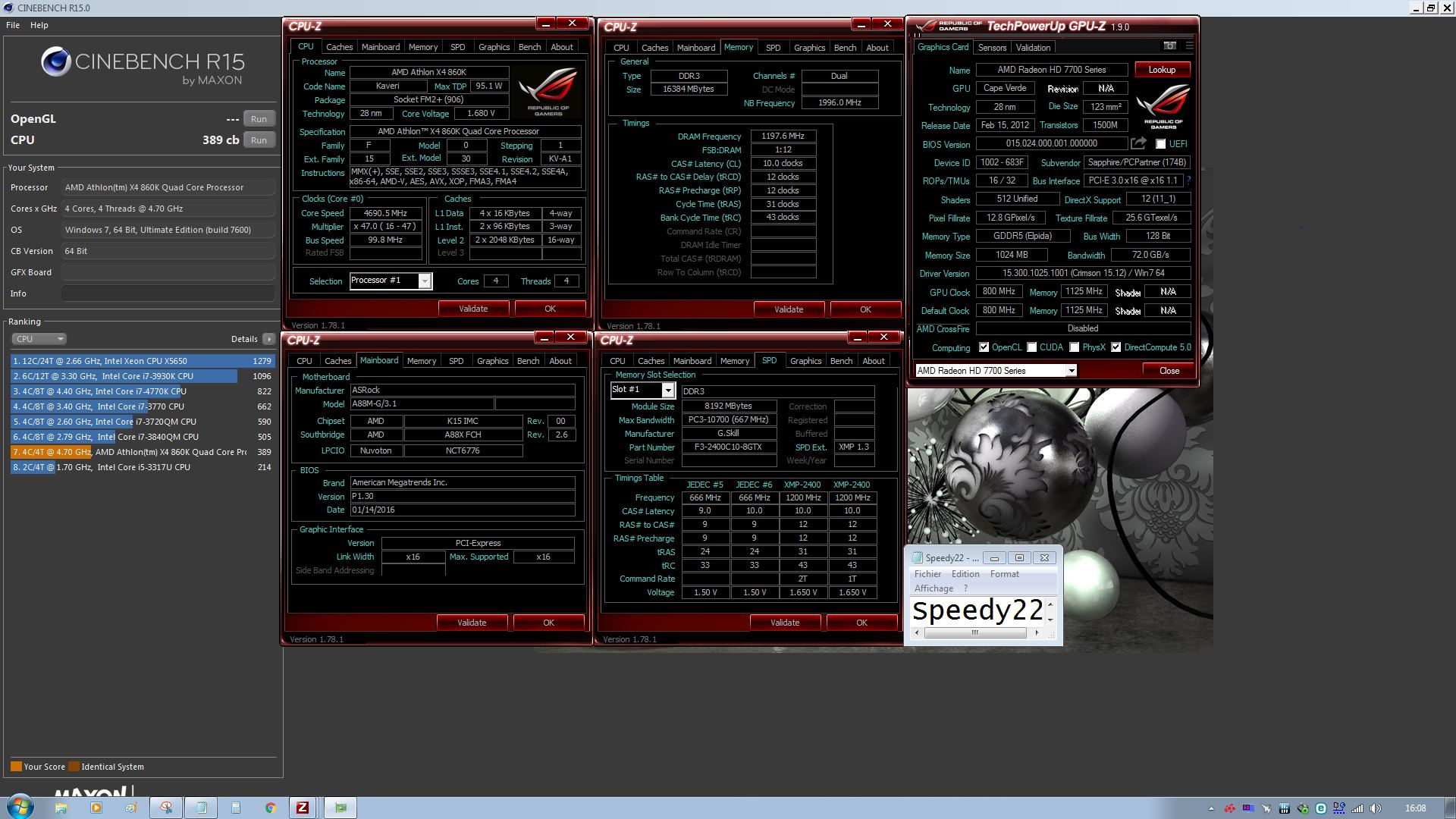Screen dimensions: 1456x819
Task: Open the Bench tab in the Memory CPU-Z window
Action: coord(845,48)
